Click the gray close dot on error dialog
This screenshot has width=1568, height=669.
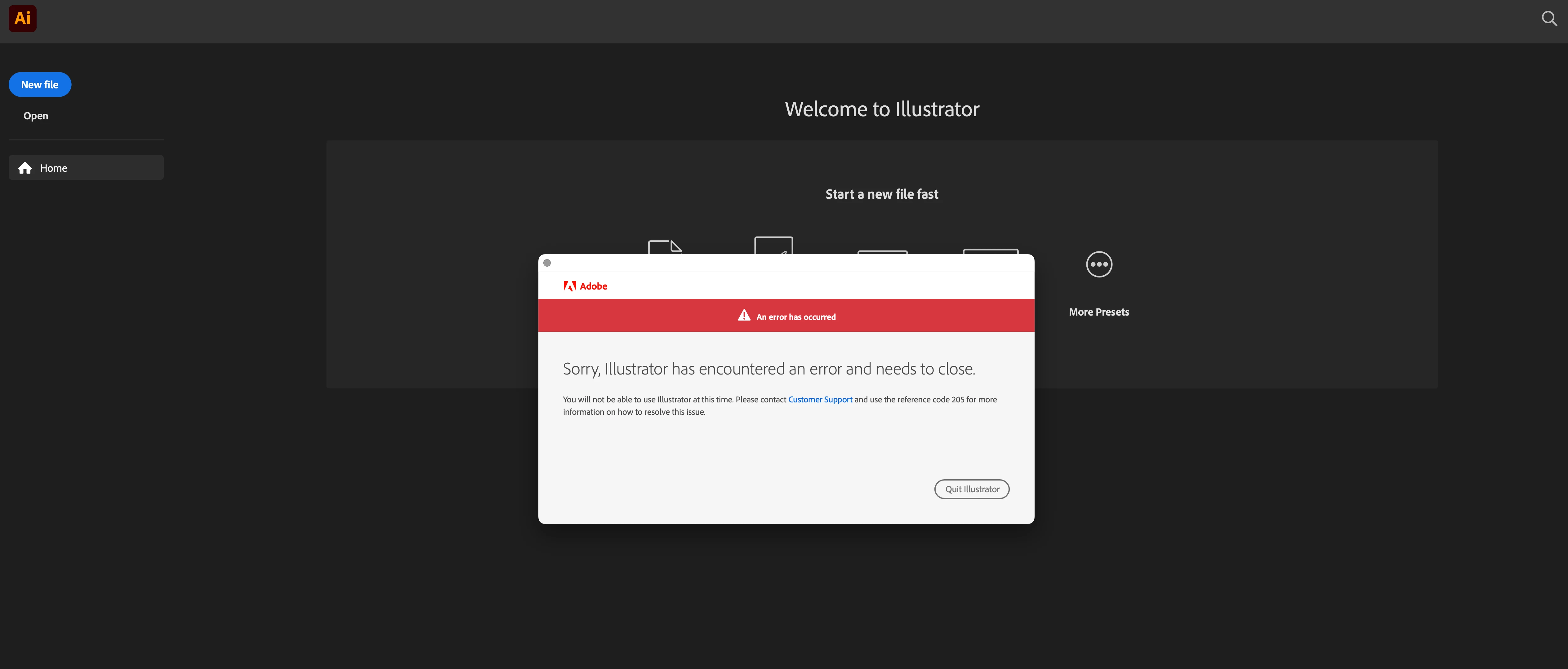pos(547,263)
